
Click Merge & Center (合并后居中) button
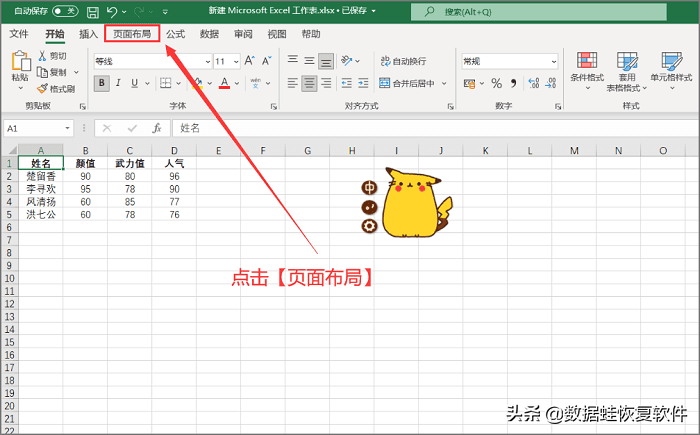coord(407,83)
